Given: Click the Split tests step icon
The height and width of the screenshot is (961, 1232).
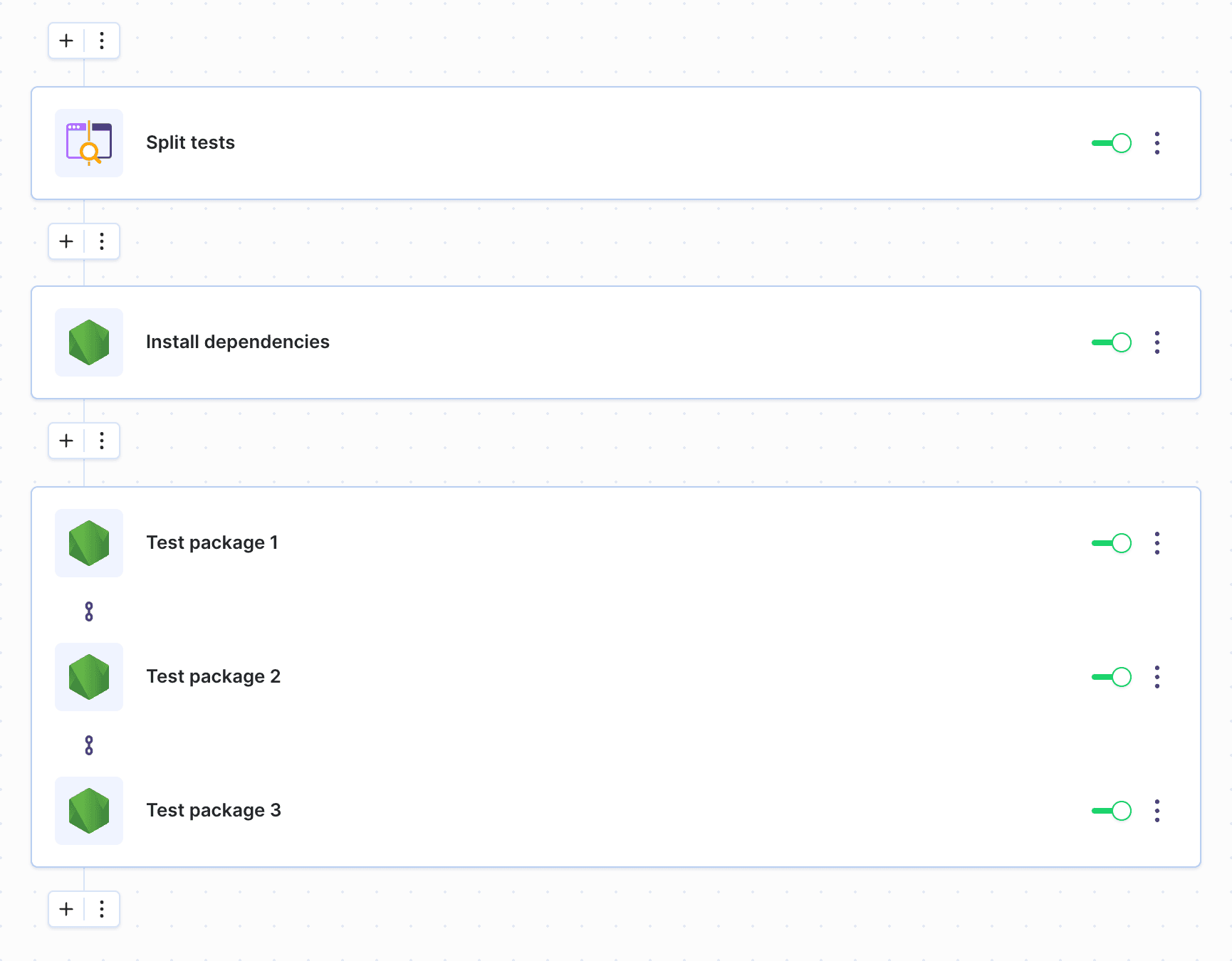Looking at the screenshot, I should [88, 143].
